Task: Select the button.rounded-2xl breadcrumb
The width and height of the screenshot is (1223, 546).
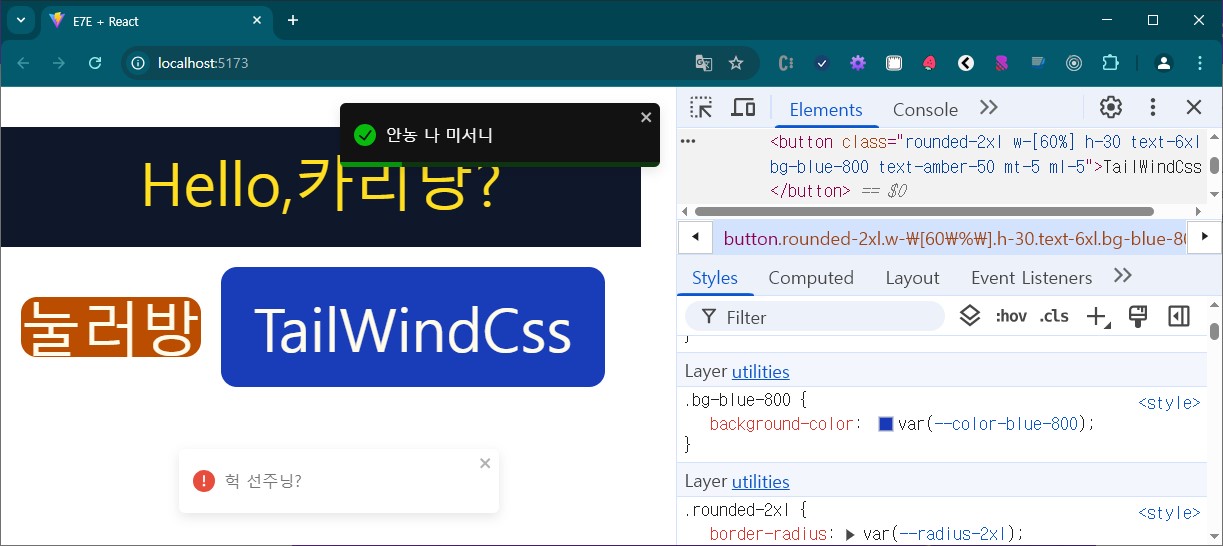Action: [x=953, y=238]
